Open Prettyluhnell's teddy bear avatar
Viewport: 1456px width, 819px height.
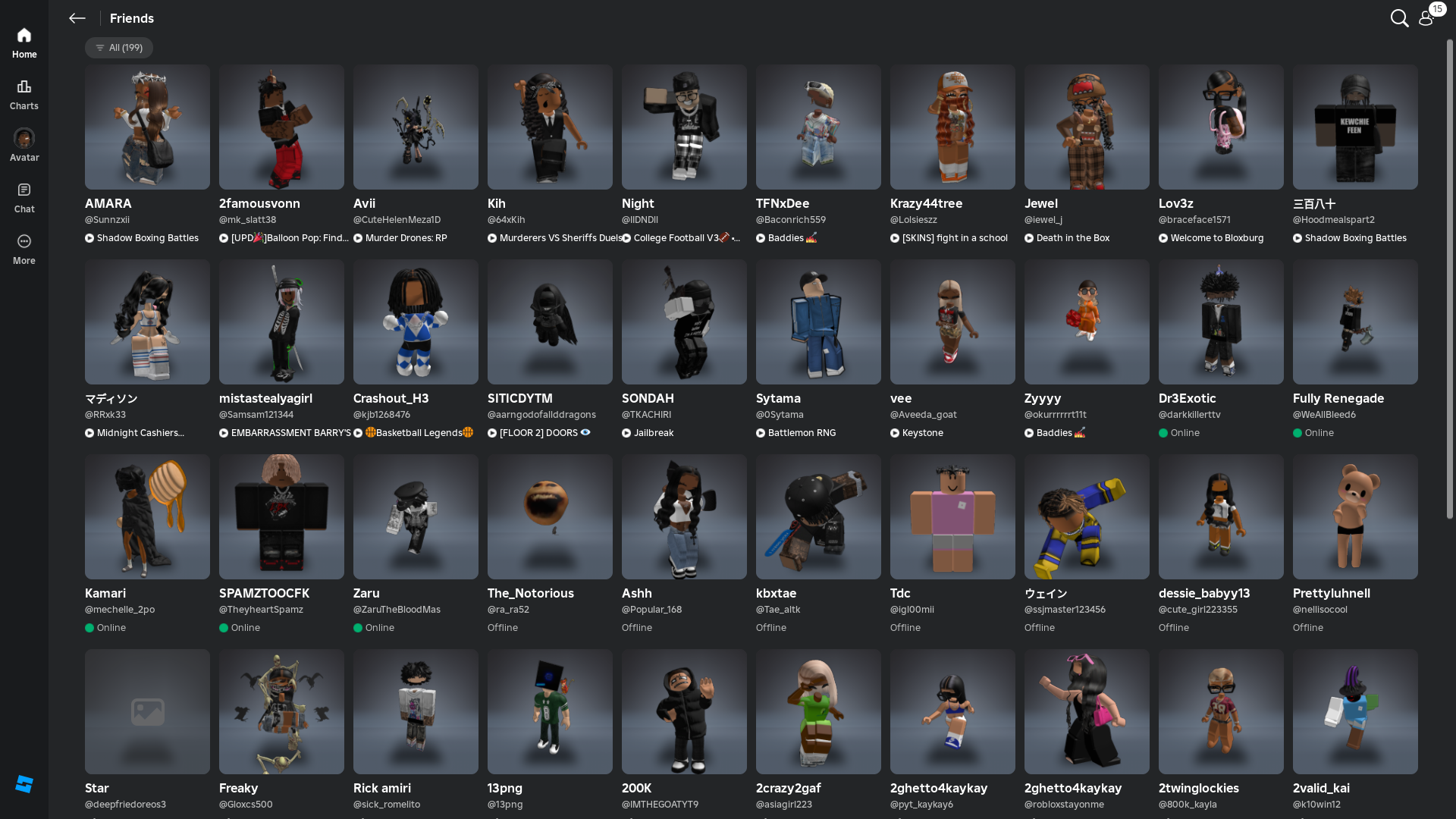pyautogui.click(x=1355, y=516)
